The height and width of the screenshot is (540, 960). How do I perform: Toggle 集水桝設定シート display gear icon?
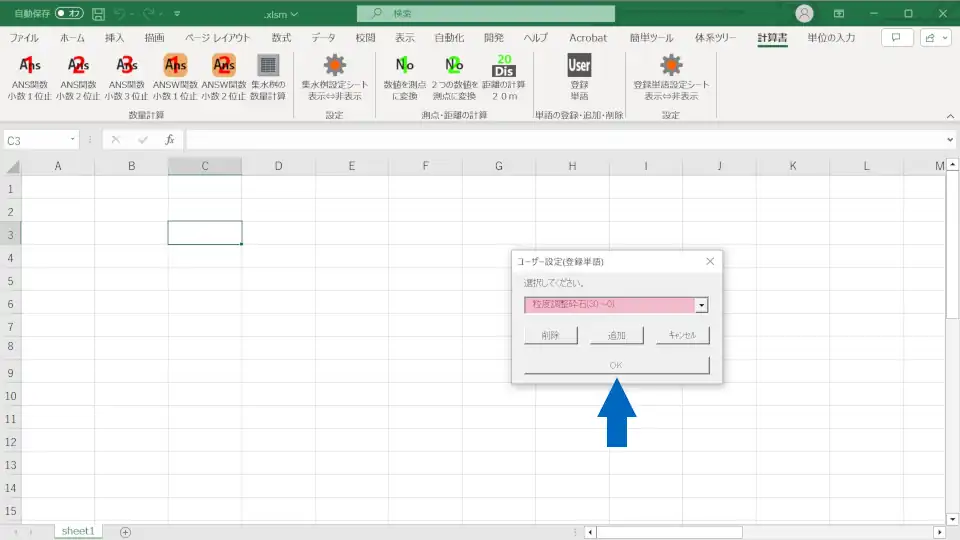tap(334, 65)
